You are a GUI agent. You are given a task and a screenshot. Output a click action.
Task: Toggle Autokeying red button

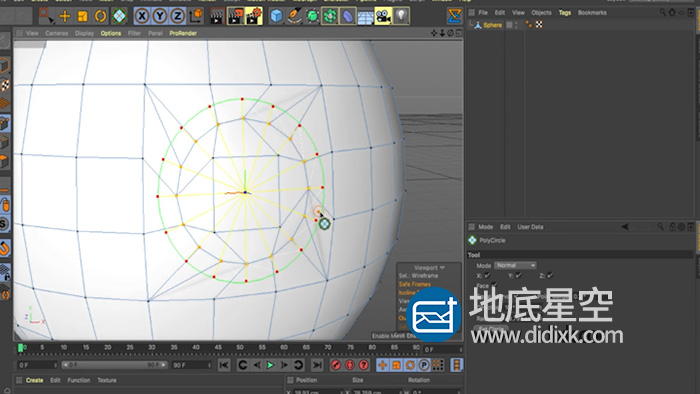[x=350, y=365]
